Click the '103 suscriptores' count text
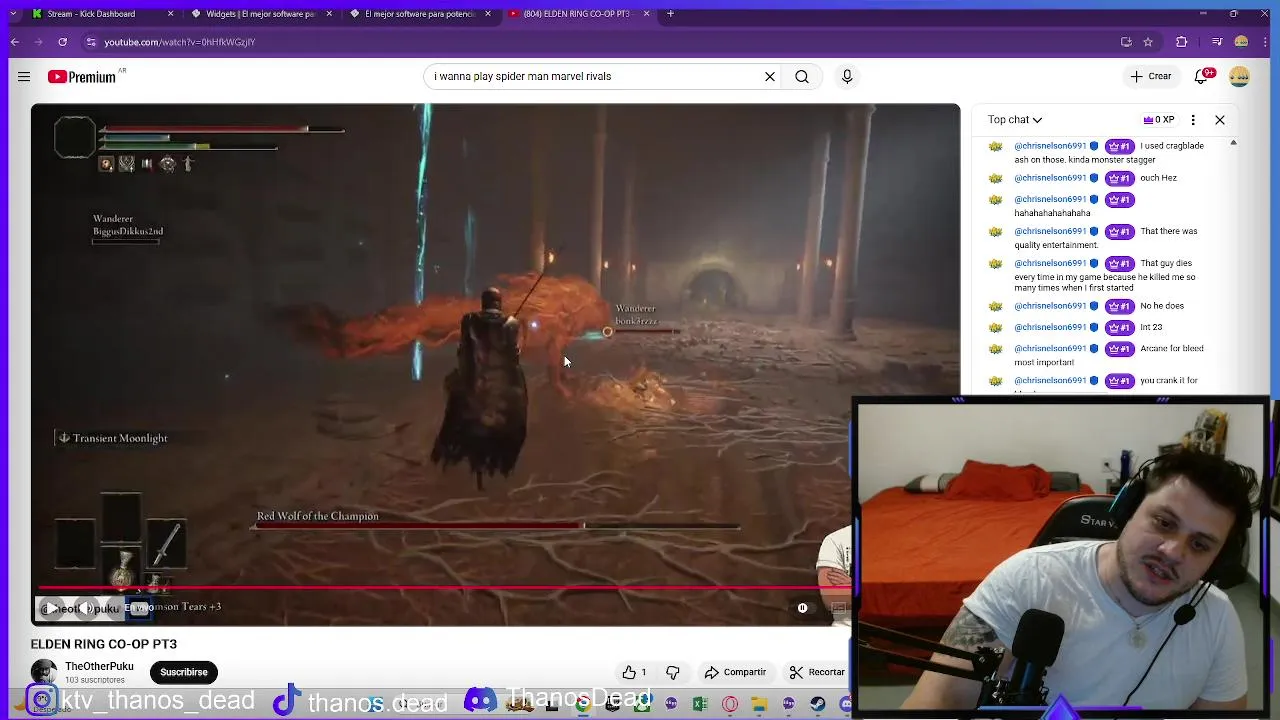The width and height of the screenshot is (1280, 720). [x=95, y=680]
